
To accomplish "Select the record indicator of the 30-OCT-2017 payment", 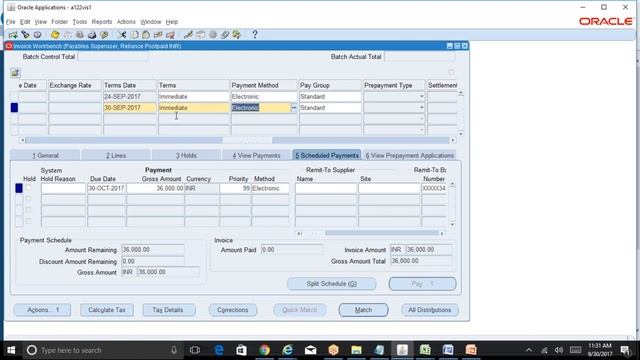I will point(19,188).
